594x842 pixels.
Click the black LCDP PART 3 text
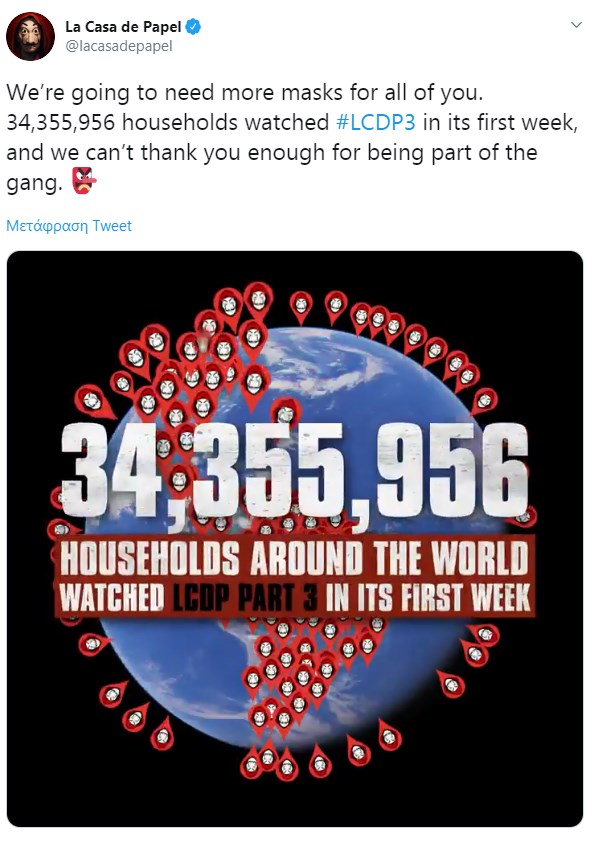tap(245, 598)
